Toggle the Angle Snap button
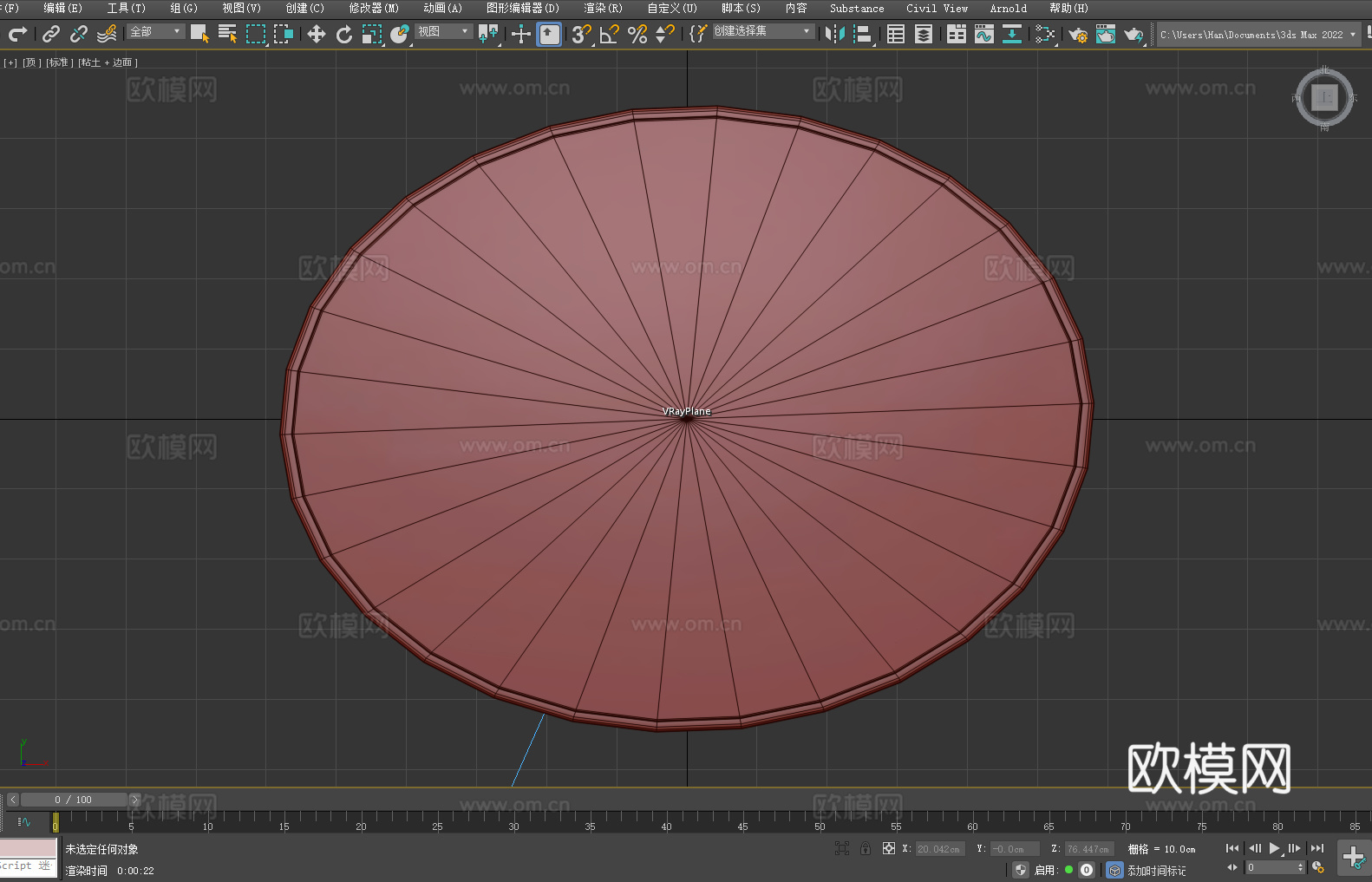The height and width of the screenshot is (882, 1372). [x=610, y=34]
